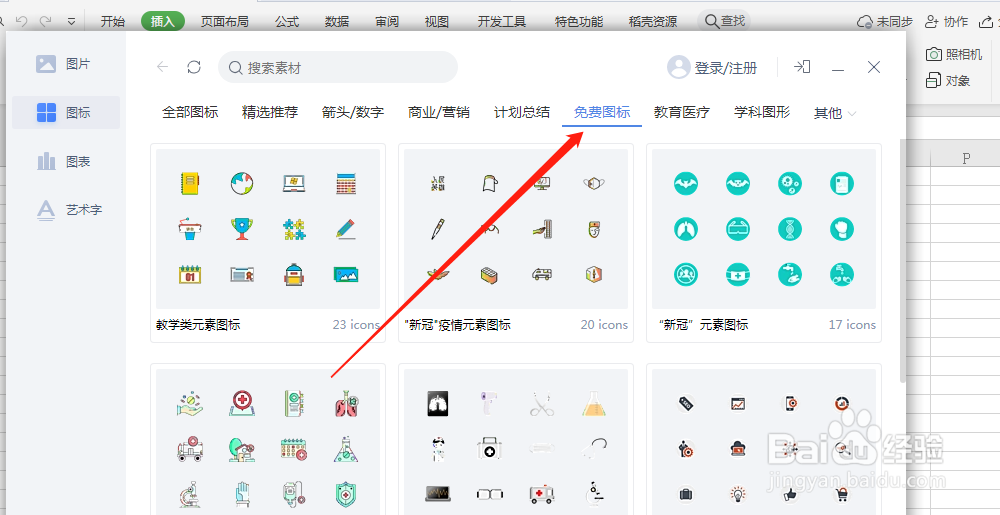Click the 协作 collaboration button
1000x515 pixels.
click(x=946, y=22)
